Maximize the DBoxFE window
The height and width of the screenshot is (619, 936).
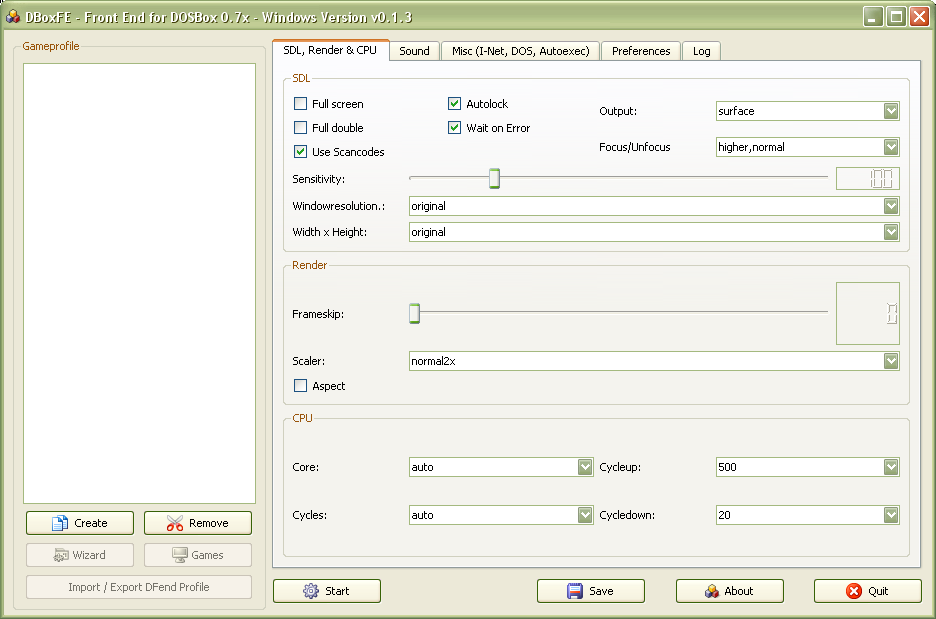coord(896,17)
